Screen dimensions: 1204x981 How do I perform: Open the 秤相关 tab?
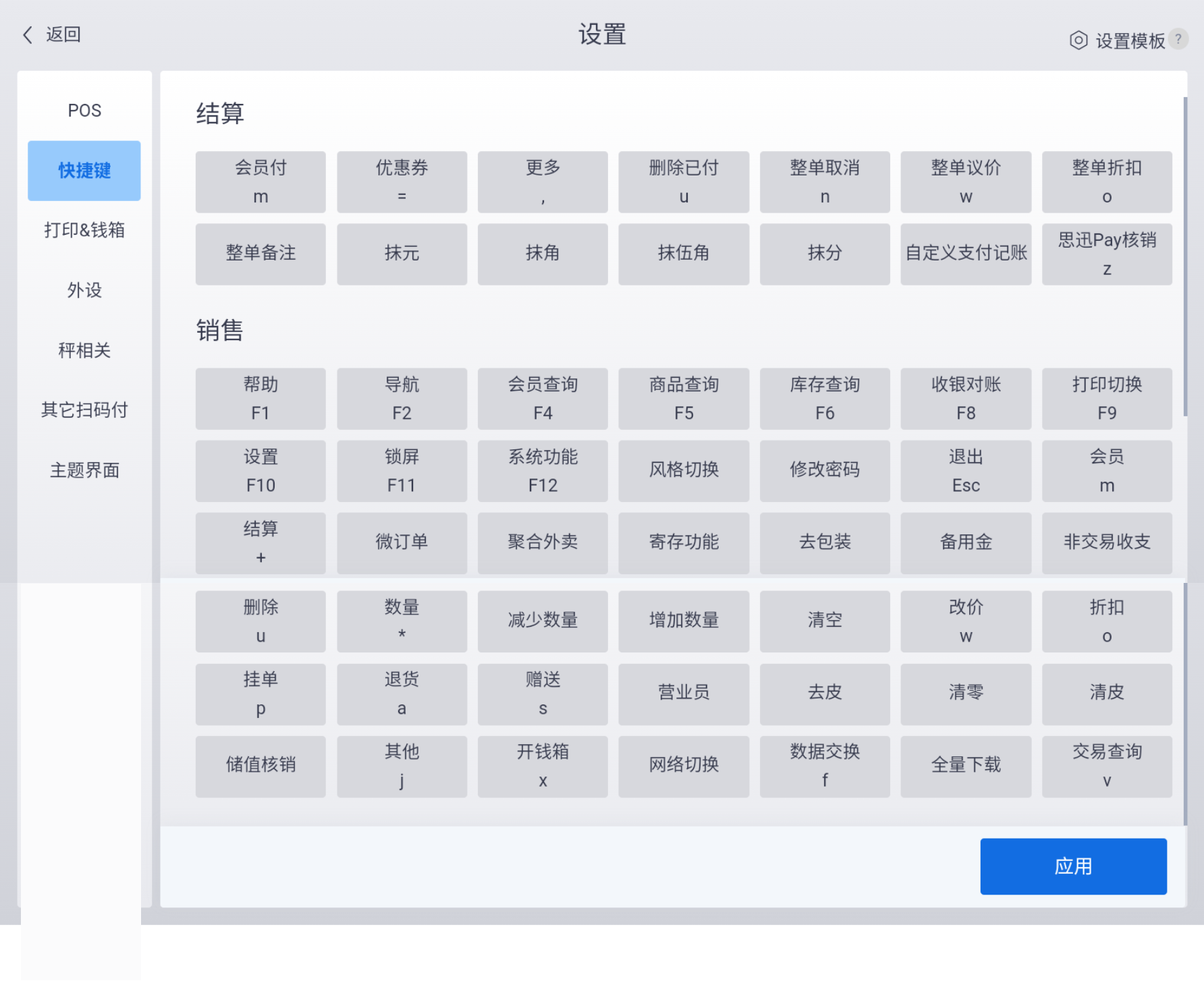(x=84, y=350)
